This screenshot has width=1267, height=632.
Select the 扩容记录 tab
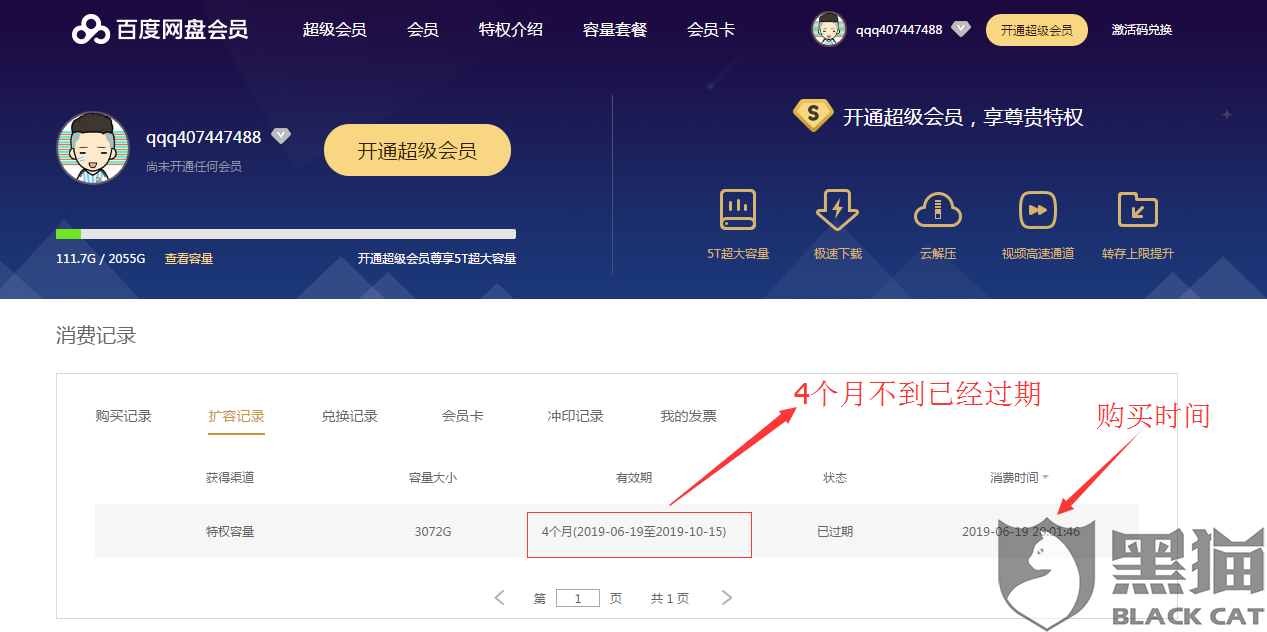pyautogui.click(x=237, y=416)
